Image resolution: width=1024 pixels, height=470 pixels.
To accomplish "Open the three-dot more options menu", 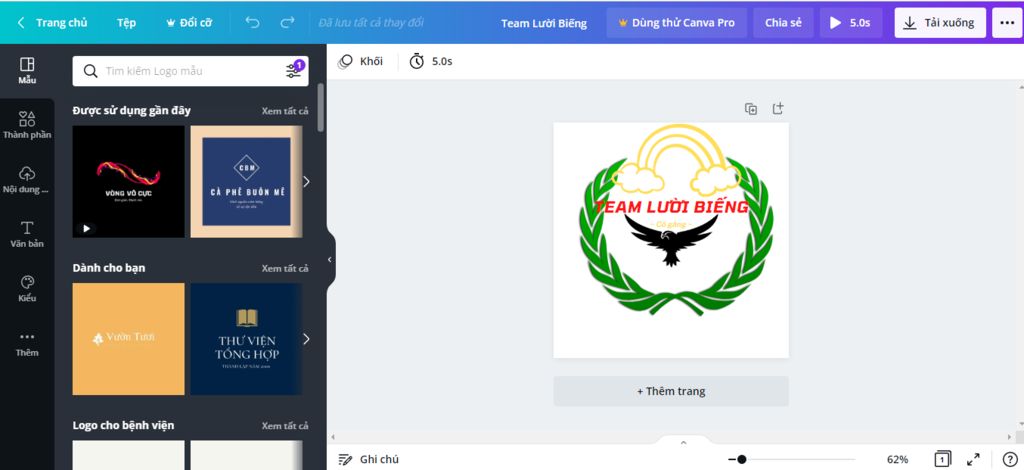I will click(1007, 23).
